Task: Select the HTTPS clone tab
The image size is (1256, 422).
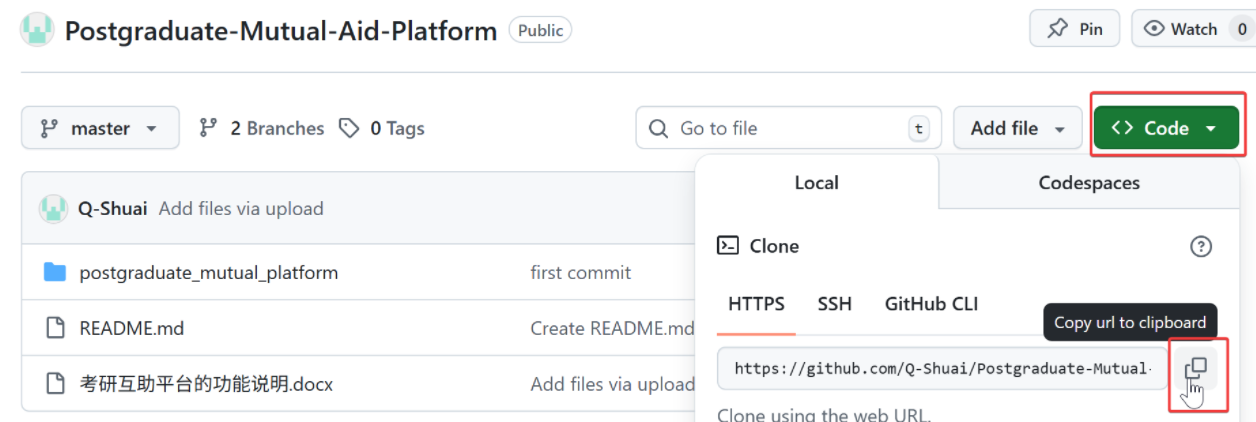Action: pyautogui.click(x=756, y=304)
